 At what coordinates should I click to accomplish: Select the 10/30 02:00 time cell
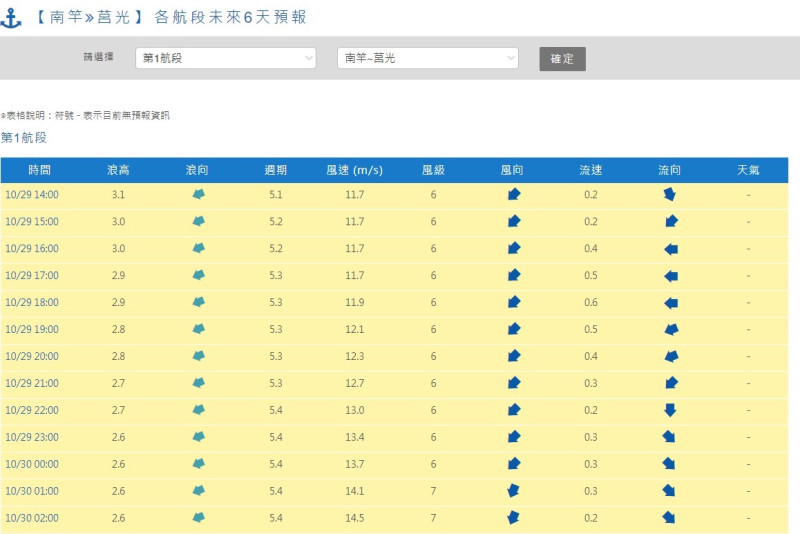coord(32,518)
